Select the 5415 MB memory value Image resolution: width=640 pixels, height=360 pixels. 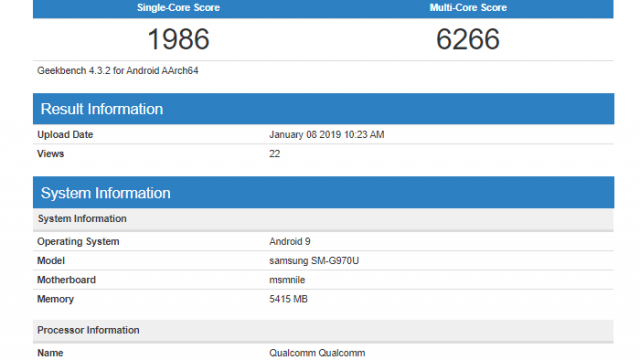[x=288, y=299]
